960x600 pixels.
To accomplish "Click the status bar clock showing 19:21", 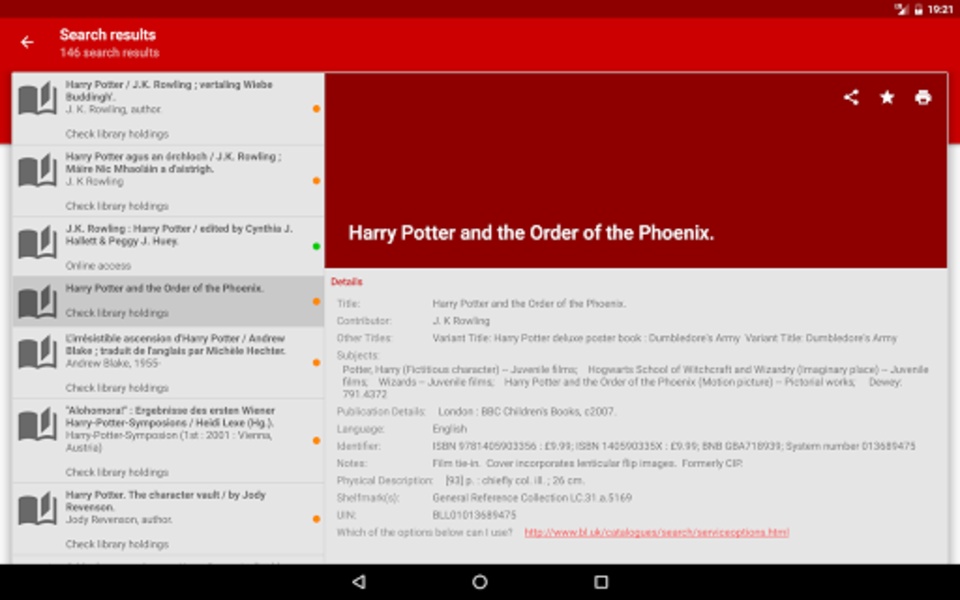I will [x=940, y=9].
